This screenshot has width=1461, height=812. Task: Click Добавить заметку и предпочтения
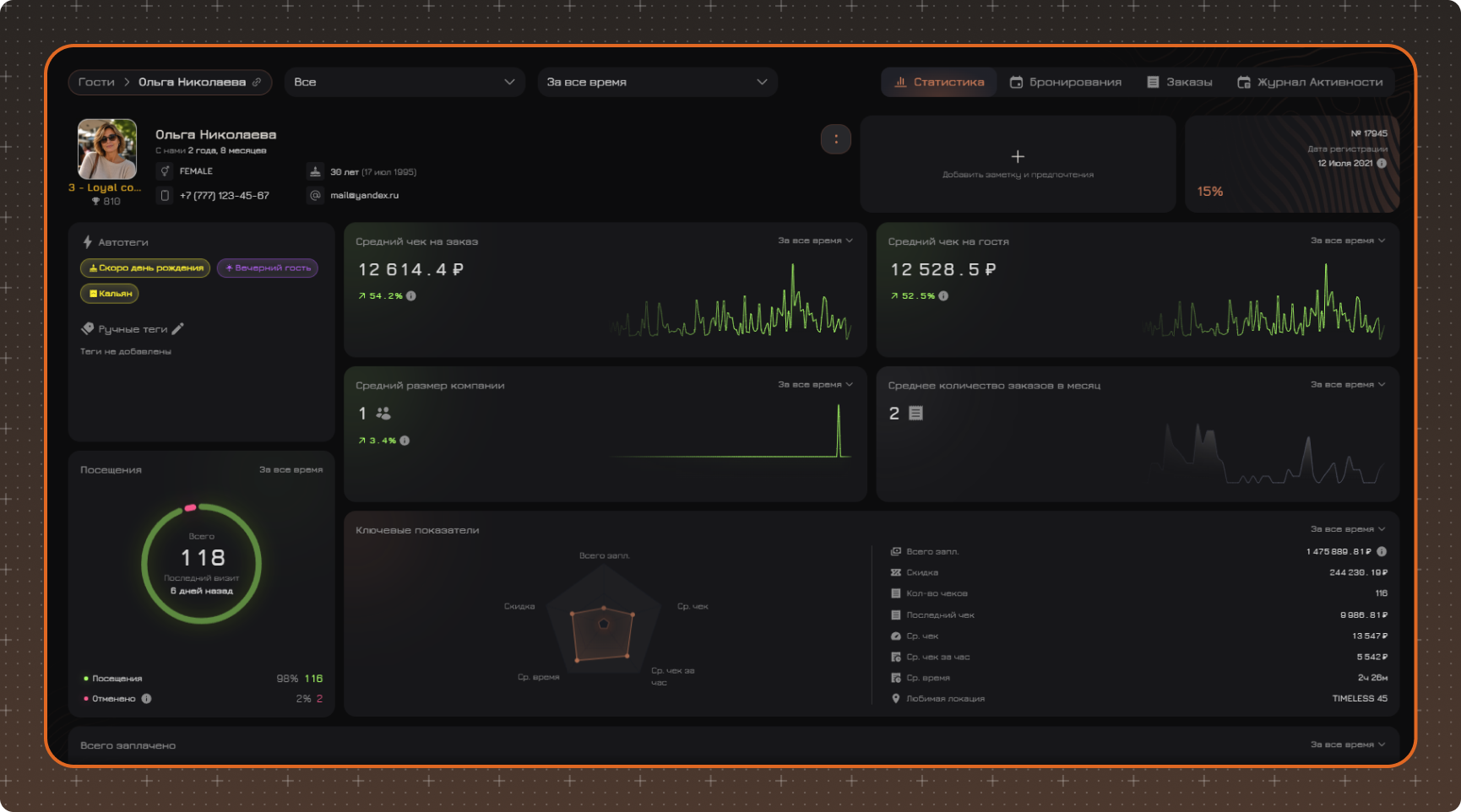(x=1018, y=175)
